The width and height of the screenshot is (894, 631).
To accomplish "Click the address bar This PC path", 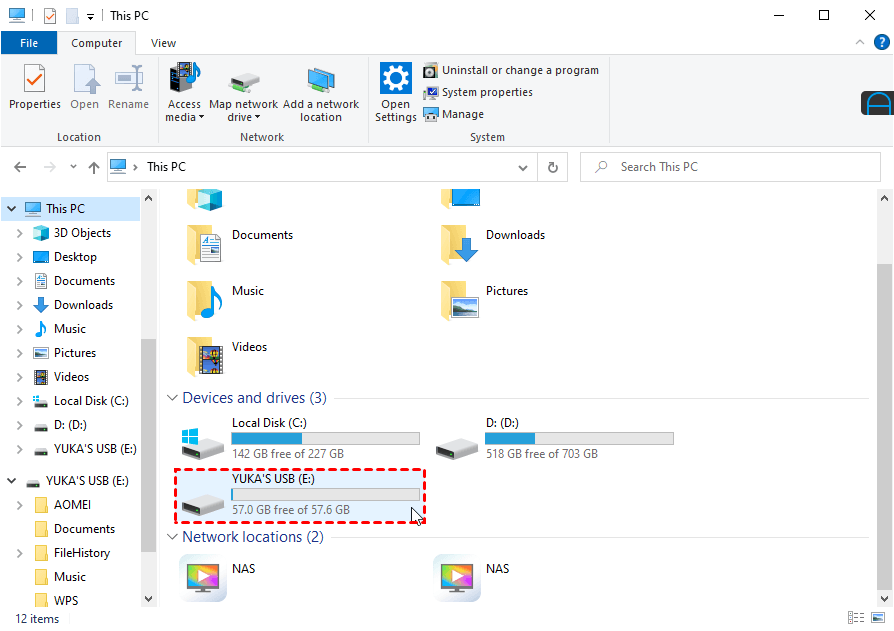I will (x=166, y=167).
